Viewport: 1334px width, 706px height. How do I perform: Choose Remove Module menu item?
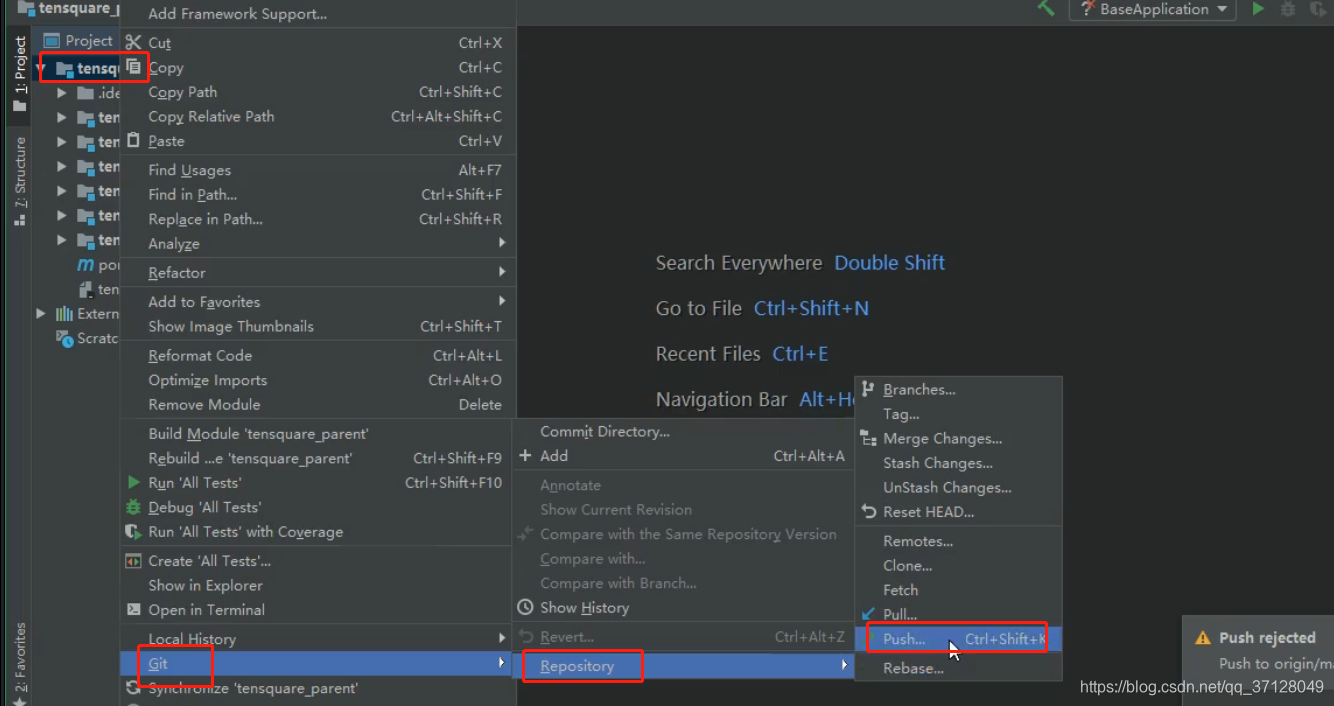[x=317, y=405]
